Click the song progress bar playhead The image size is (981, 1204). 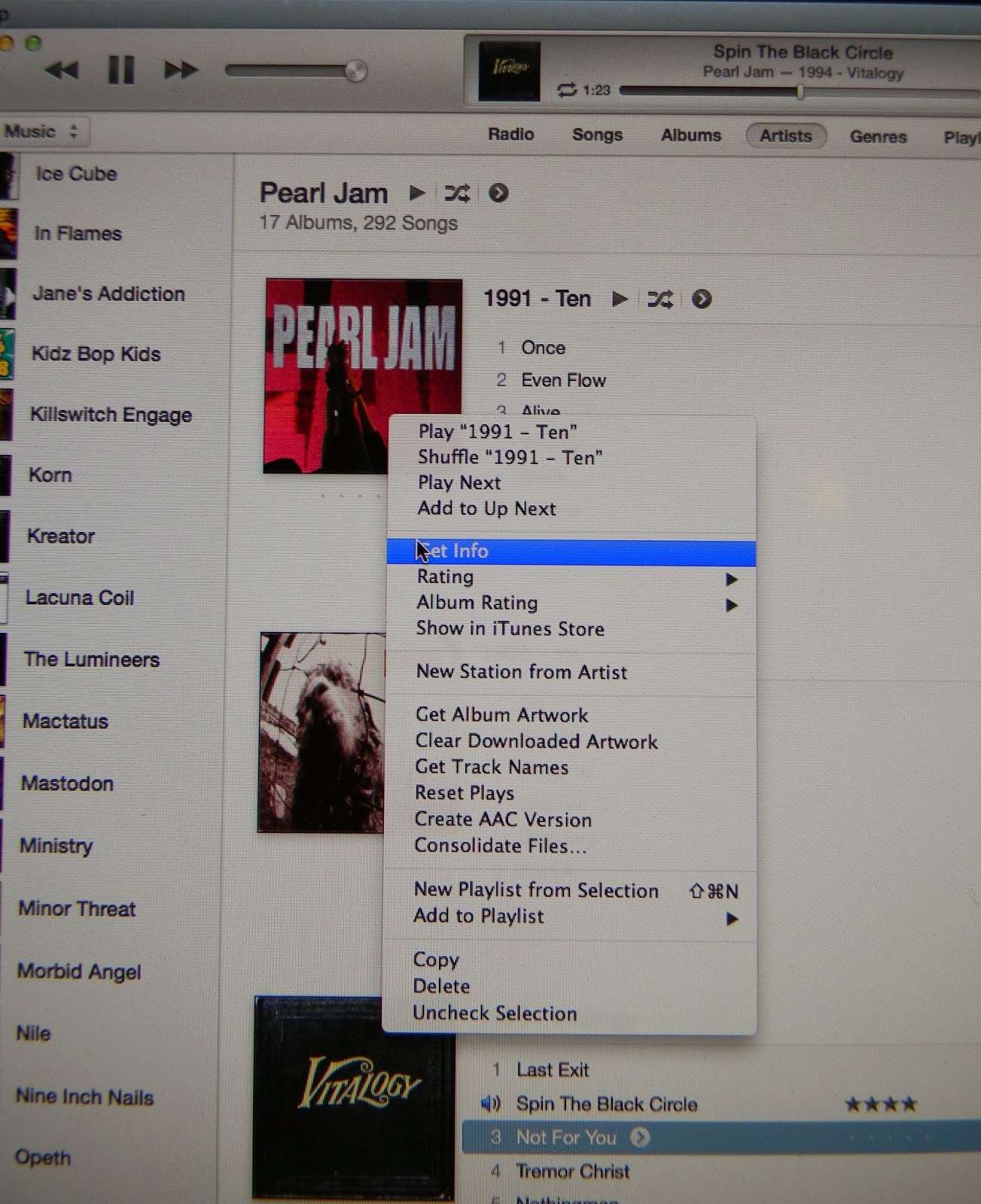click(x=800, y=91)
